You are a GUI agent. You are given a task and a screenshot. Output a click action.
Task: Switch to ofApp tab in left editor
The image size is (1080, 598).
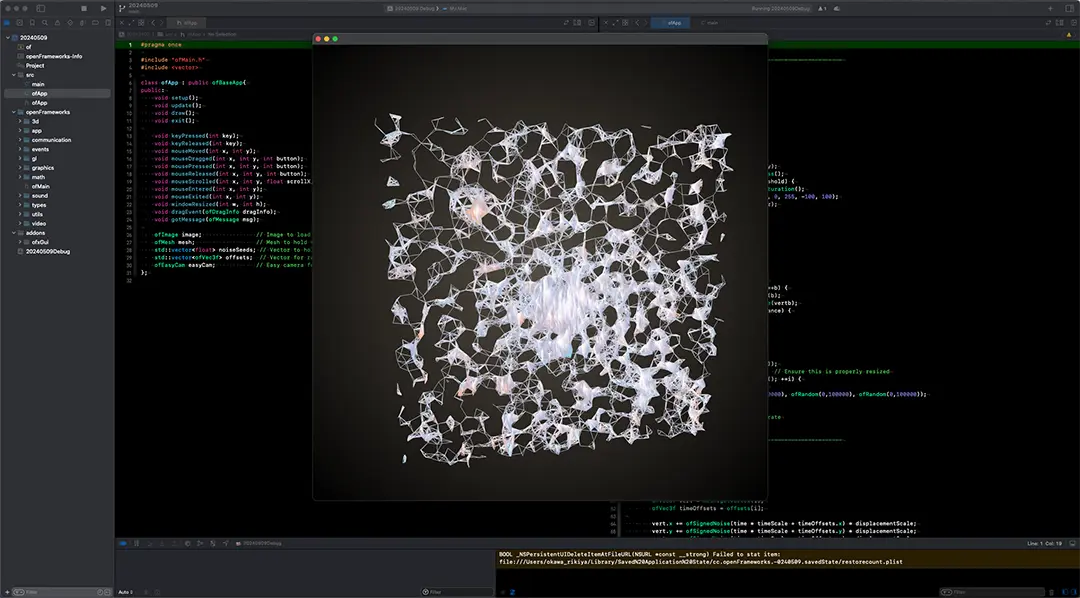point(186,23)
